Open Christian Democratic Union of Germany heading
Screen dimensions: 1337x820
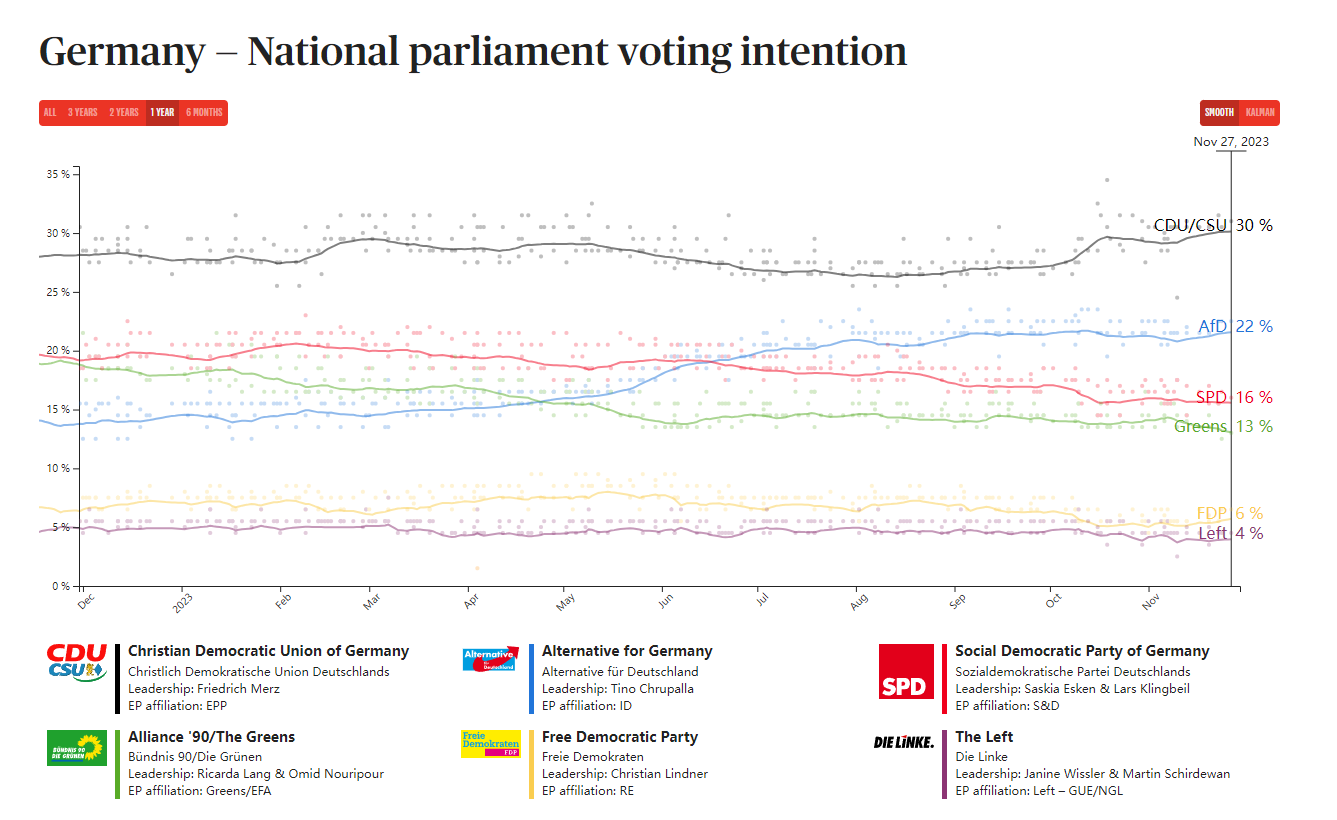click(268, 651)
